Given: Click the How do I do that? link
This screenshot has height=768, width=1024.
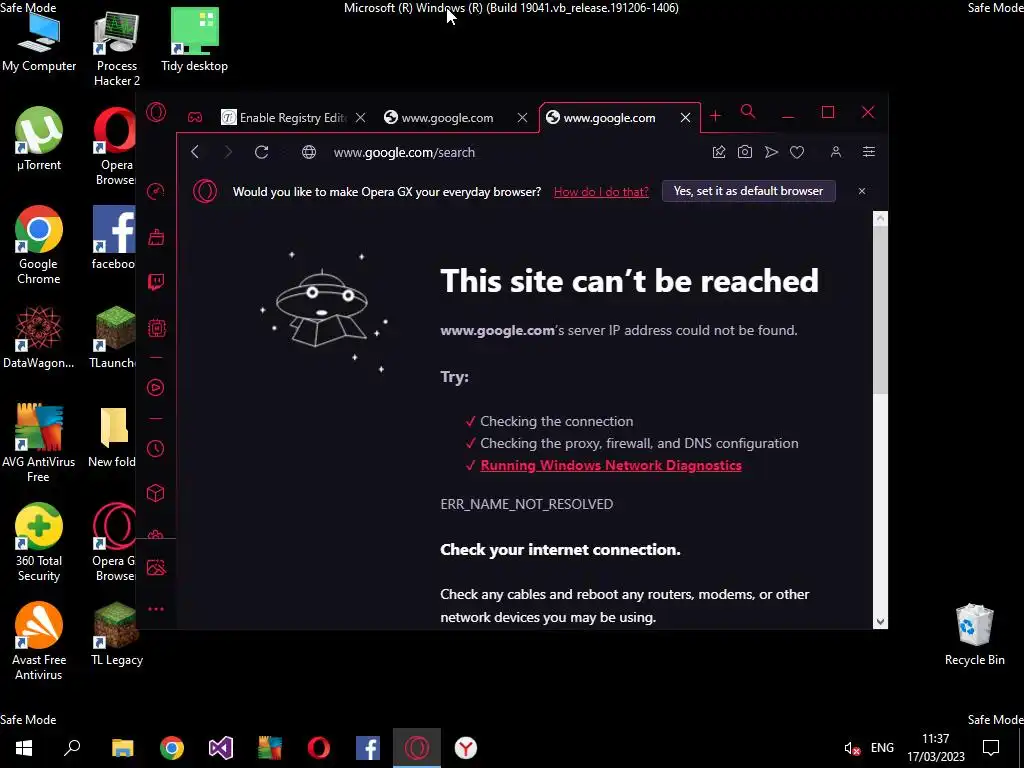Looking at the screenshot, I should pos(601,191).
